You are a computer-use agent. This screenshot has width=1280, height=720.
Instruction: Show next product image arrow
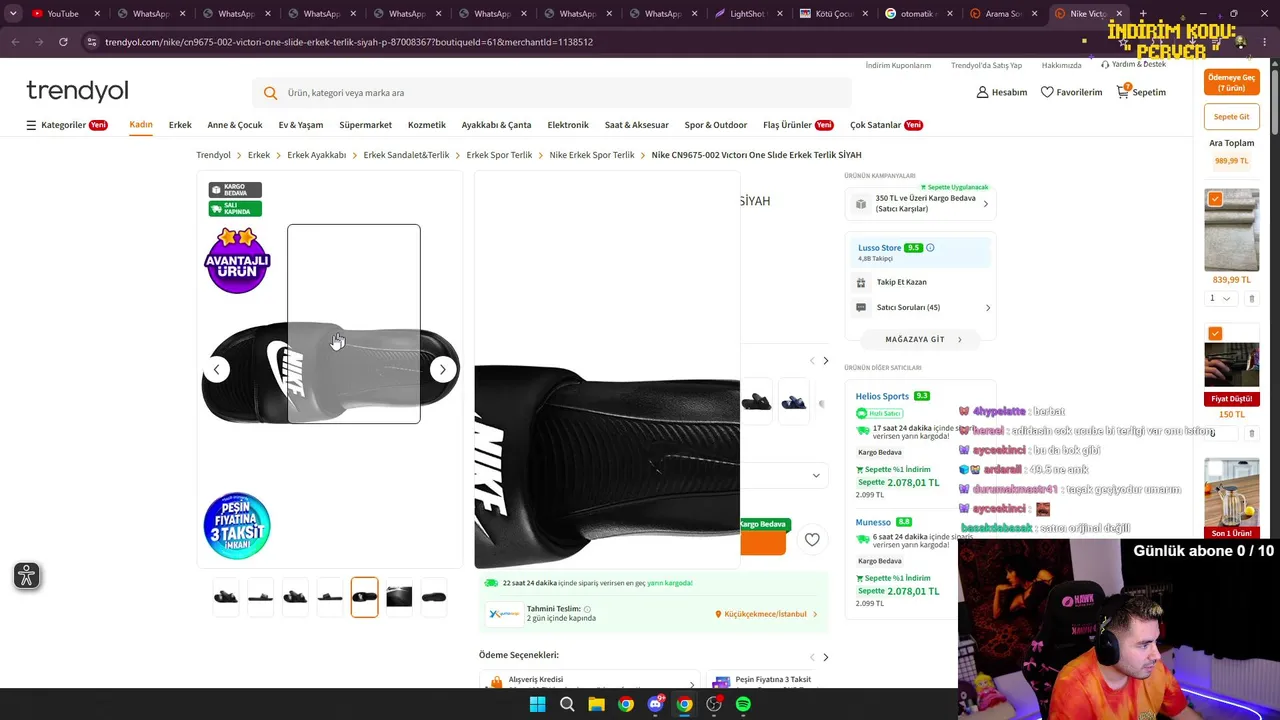(x=443, y=369)
